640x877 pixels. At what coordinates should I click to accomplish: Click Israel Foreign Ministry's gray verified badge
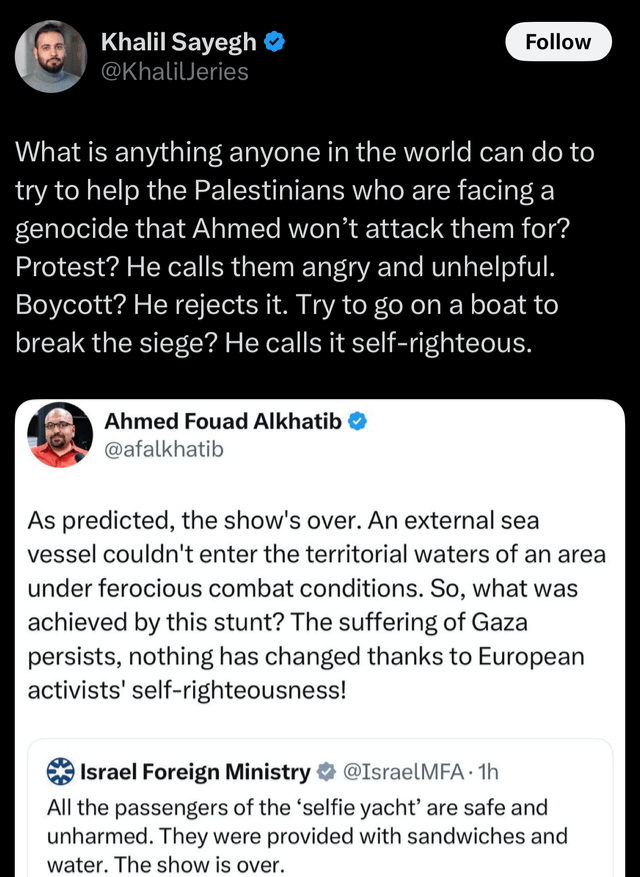tap(326, 771)
